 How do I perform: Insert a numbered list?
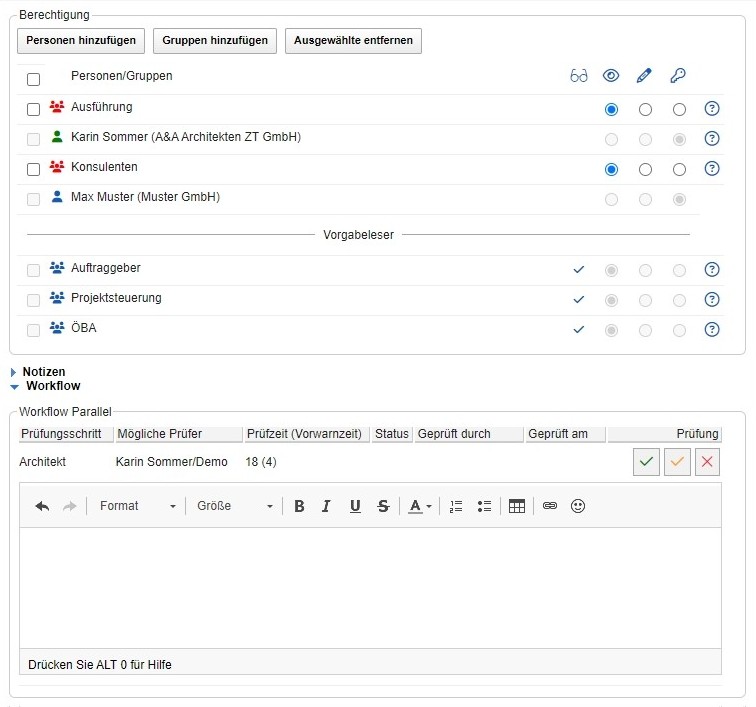click(x=456, y=506)
